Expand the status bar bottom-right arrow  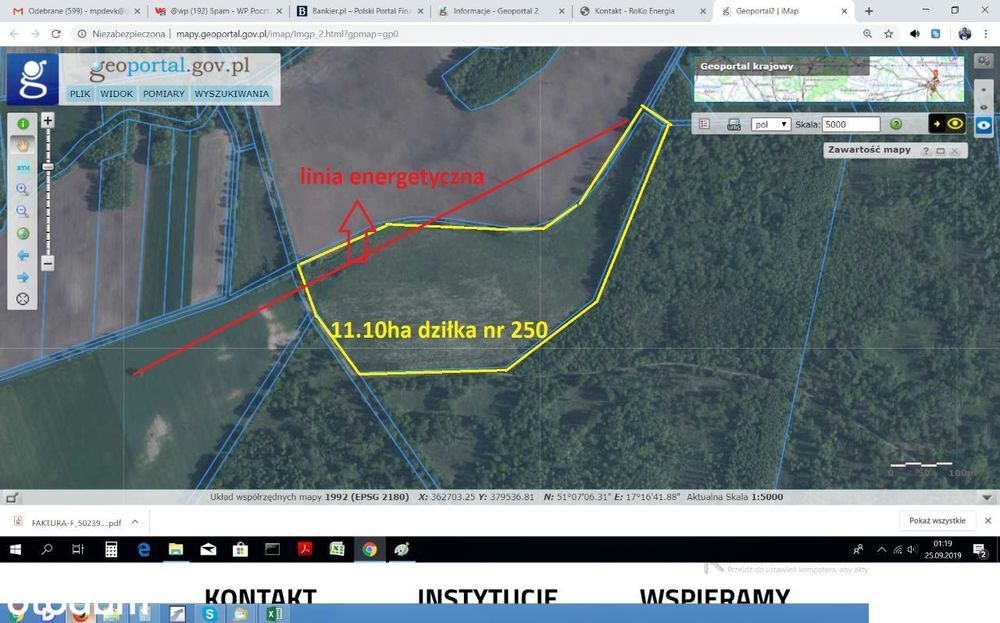987,497
